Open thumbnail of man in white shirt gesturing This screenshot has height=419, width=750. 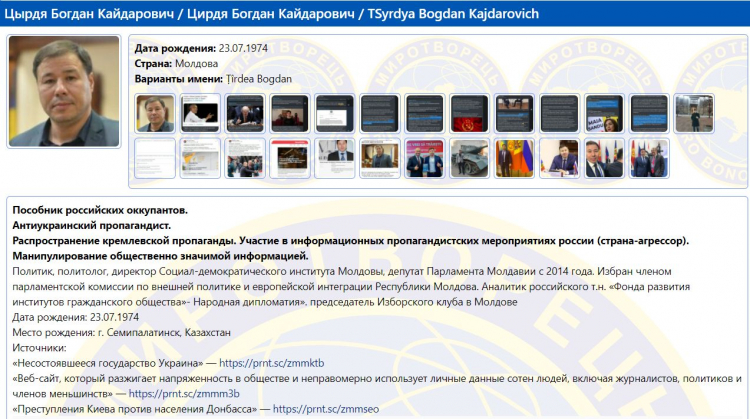(200, 113)
